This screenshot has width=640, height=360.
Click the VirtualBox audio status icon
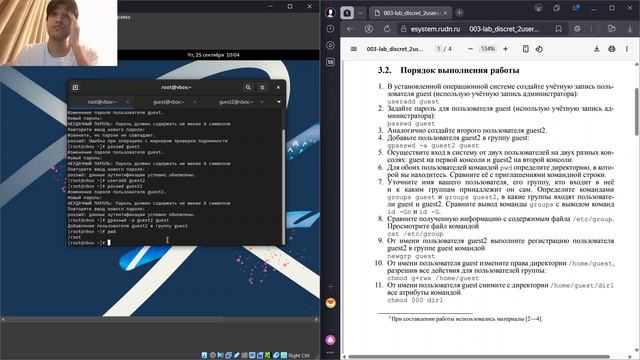click(x=220, y=356)
